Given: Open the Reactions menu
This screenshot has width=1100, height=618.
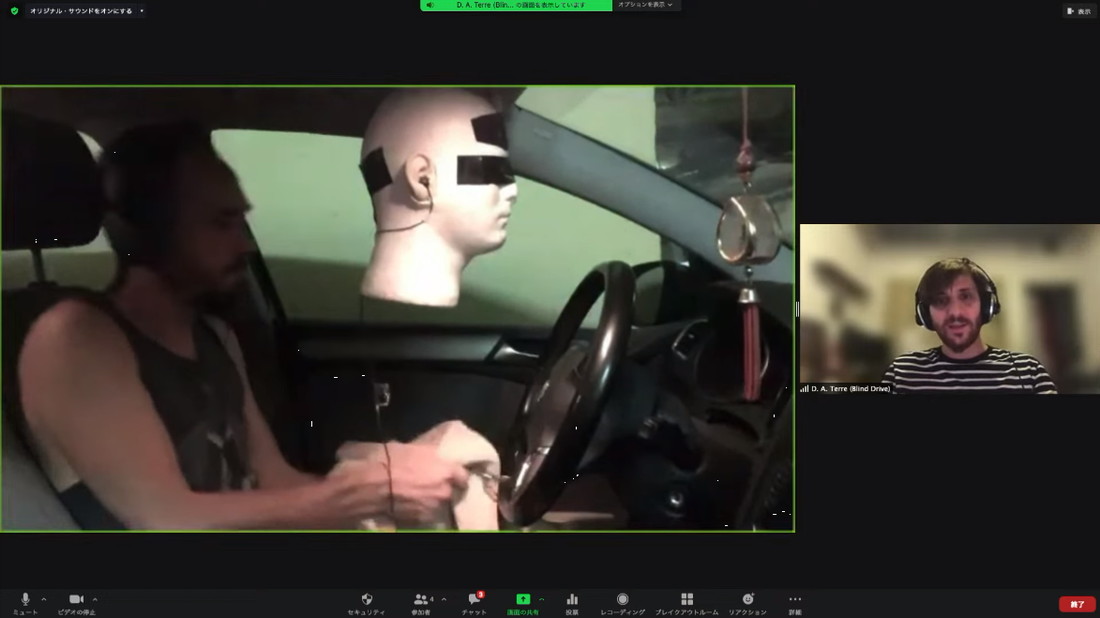Looking at the screenshot, I should (x=747, y=601).
